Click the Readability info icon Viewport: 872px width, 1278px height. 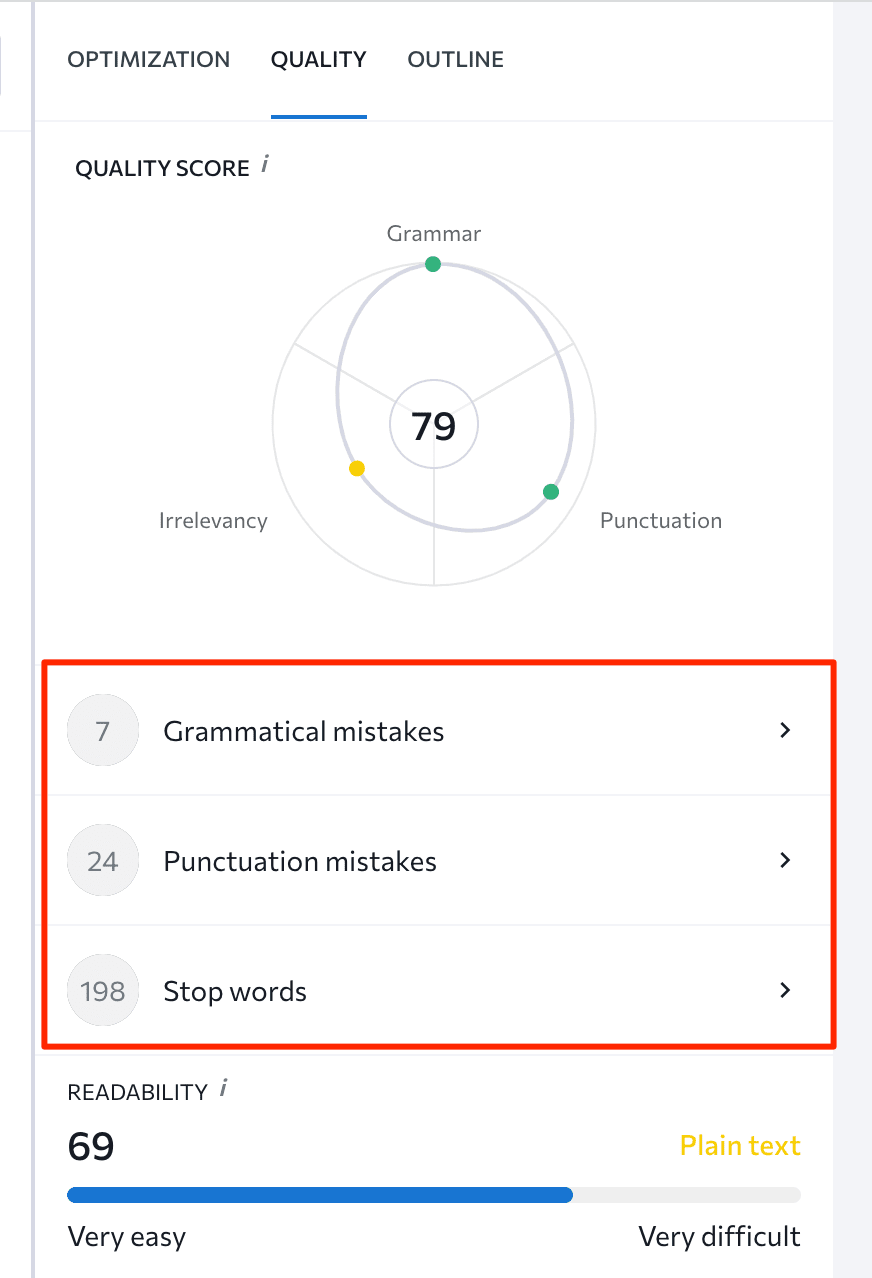224,1088
